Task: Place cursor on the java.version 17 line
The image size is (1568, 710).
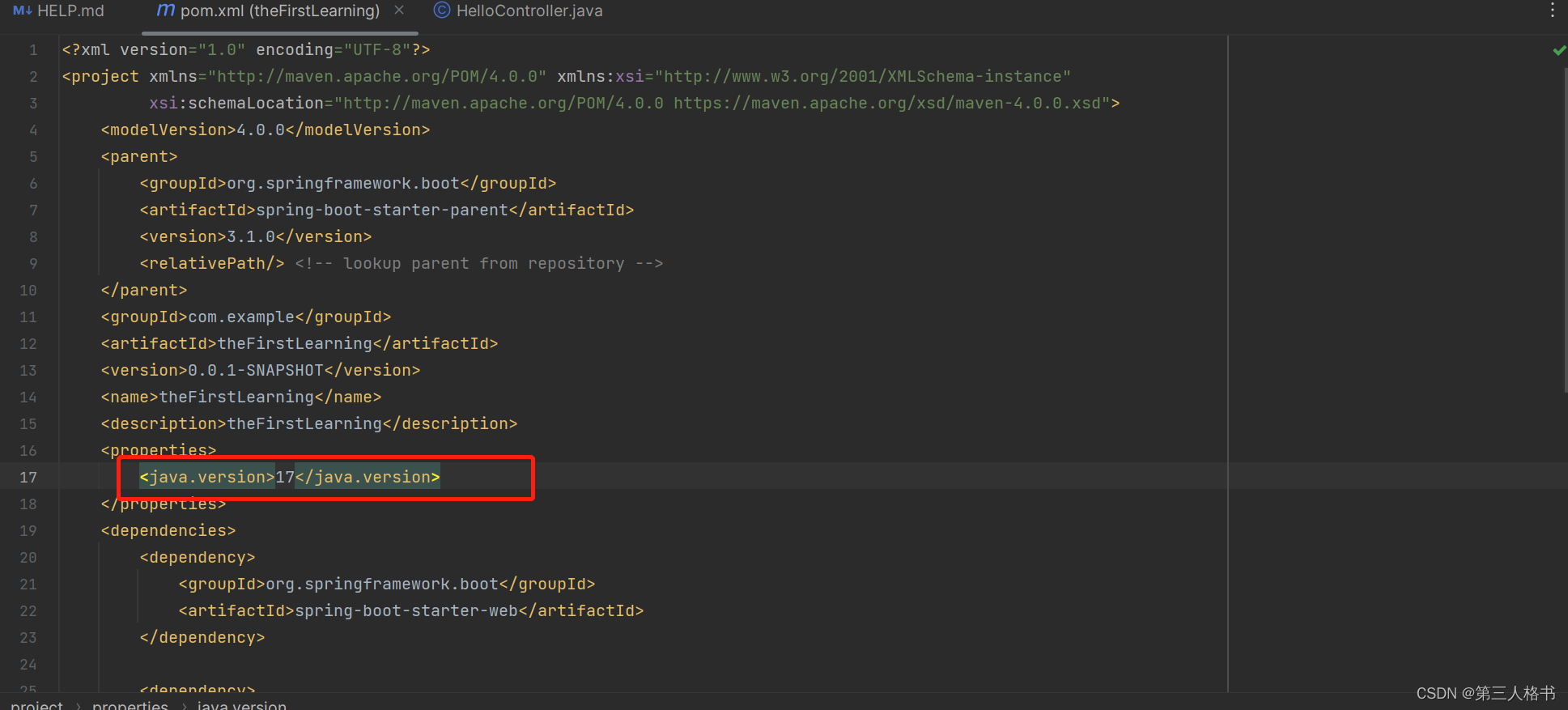Action: click(x=290, y=477)
